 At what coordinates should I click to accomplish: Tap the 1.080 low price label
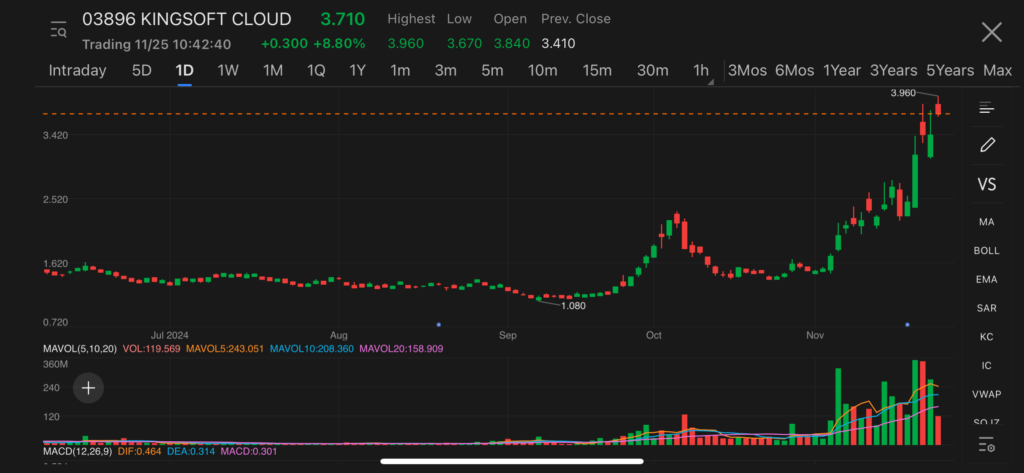(573, 305)
